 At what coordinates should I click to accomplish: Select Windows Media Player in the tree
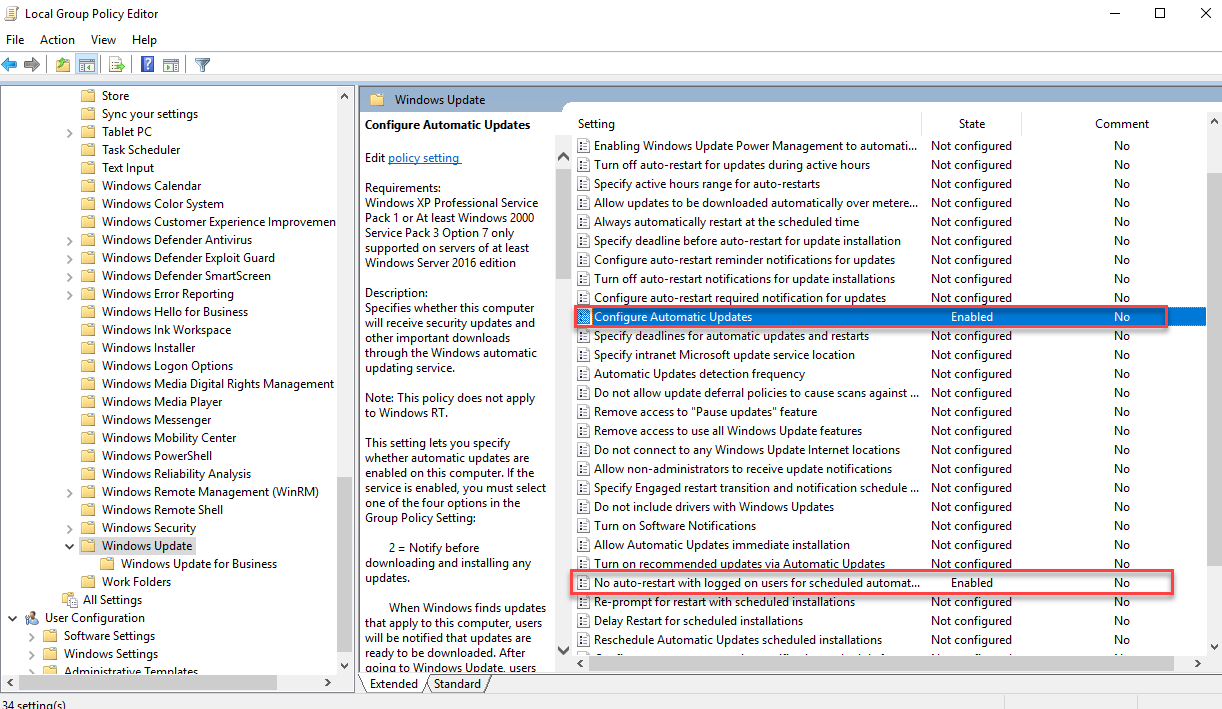162,402
